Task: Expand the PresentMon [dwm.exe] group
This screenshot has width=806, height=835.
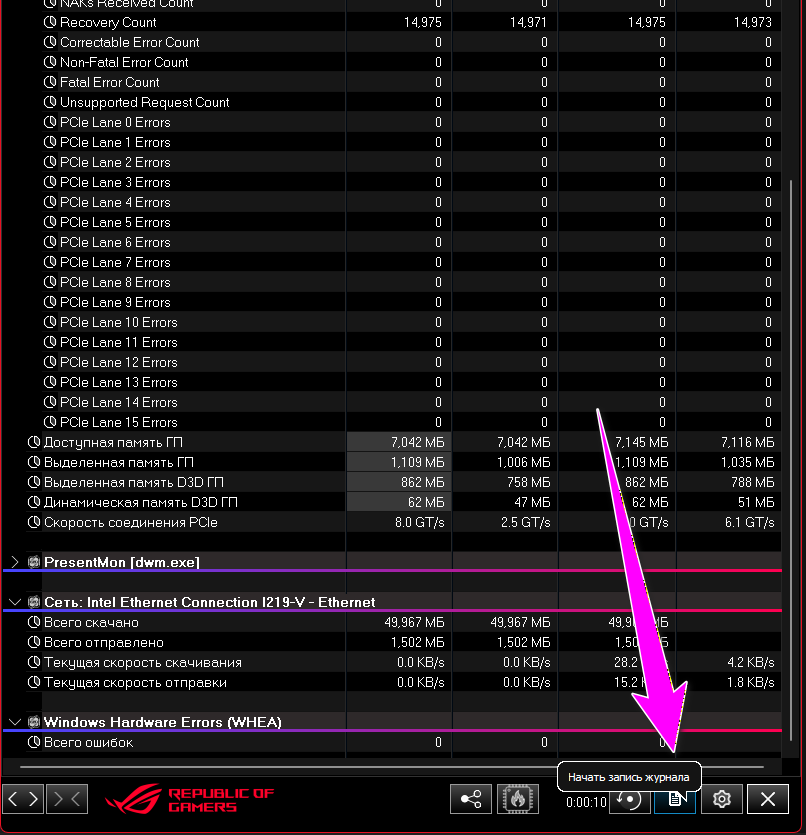Action: [14, 562]
